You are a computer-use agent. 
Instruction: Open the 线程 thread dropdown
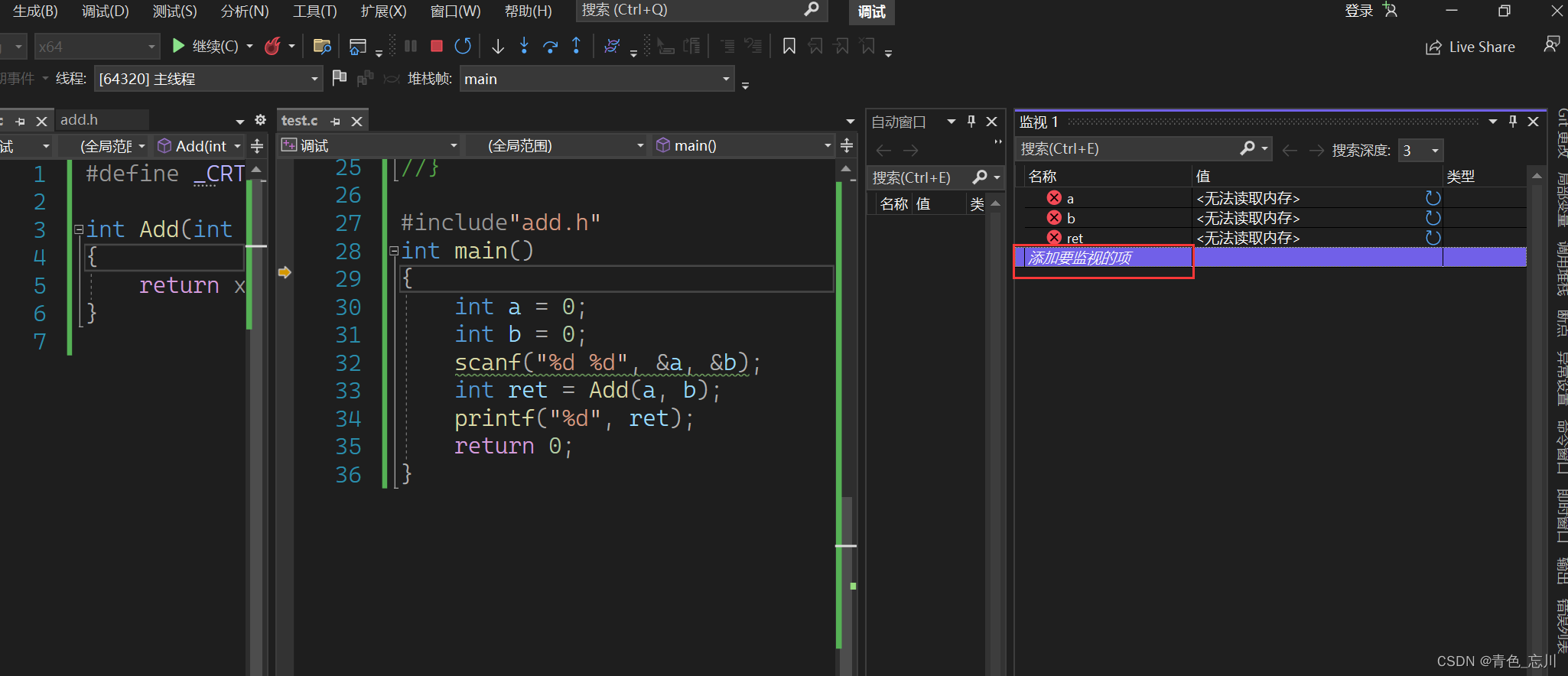(314, 79)
